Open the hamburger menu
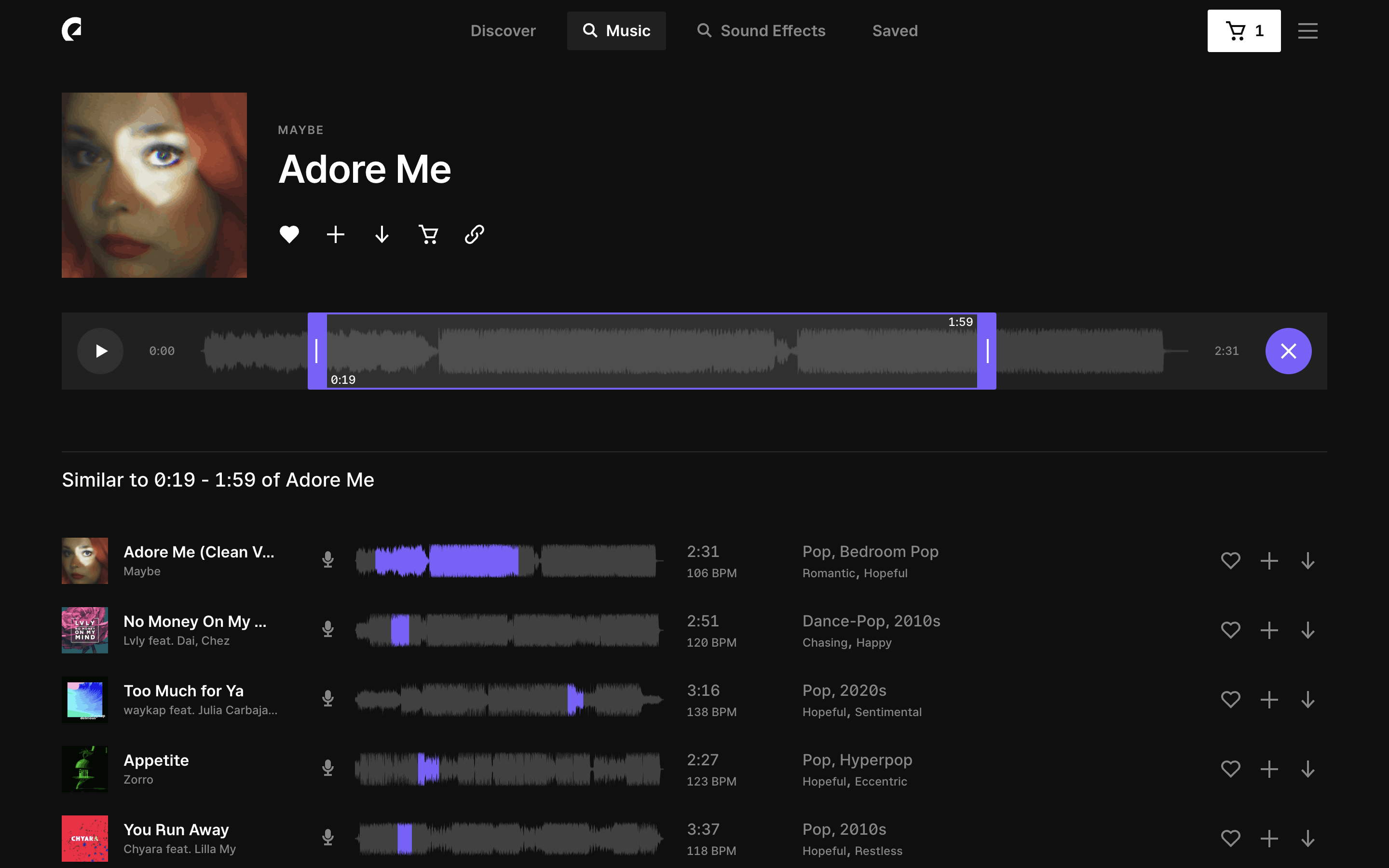Viewport: 1389px width, 868px height. tap(1307, 31)
